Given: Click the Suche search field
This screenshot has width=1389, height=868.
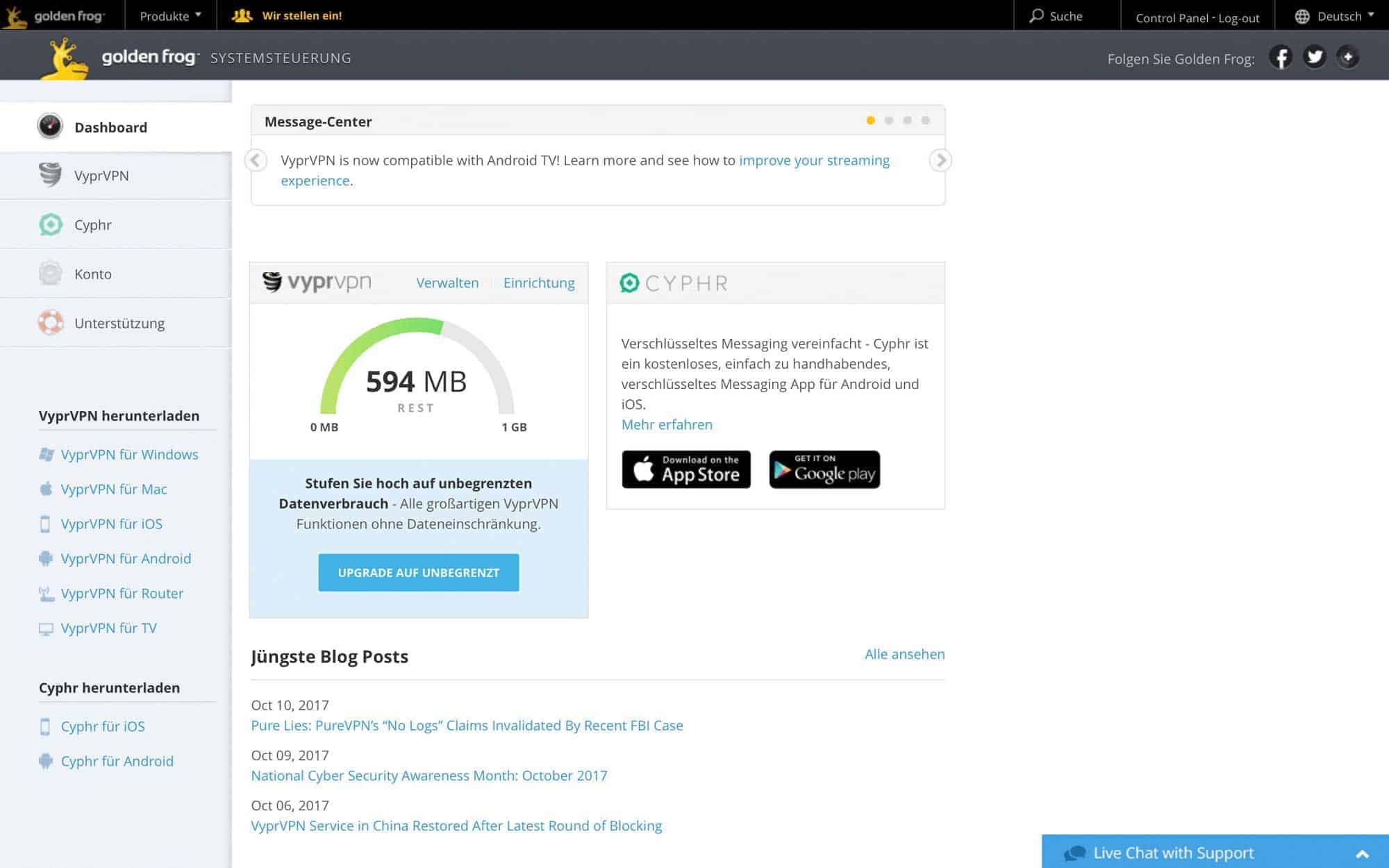Looking at the screenshot, I should (1067, 15).
